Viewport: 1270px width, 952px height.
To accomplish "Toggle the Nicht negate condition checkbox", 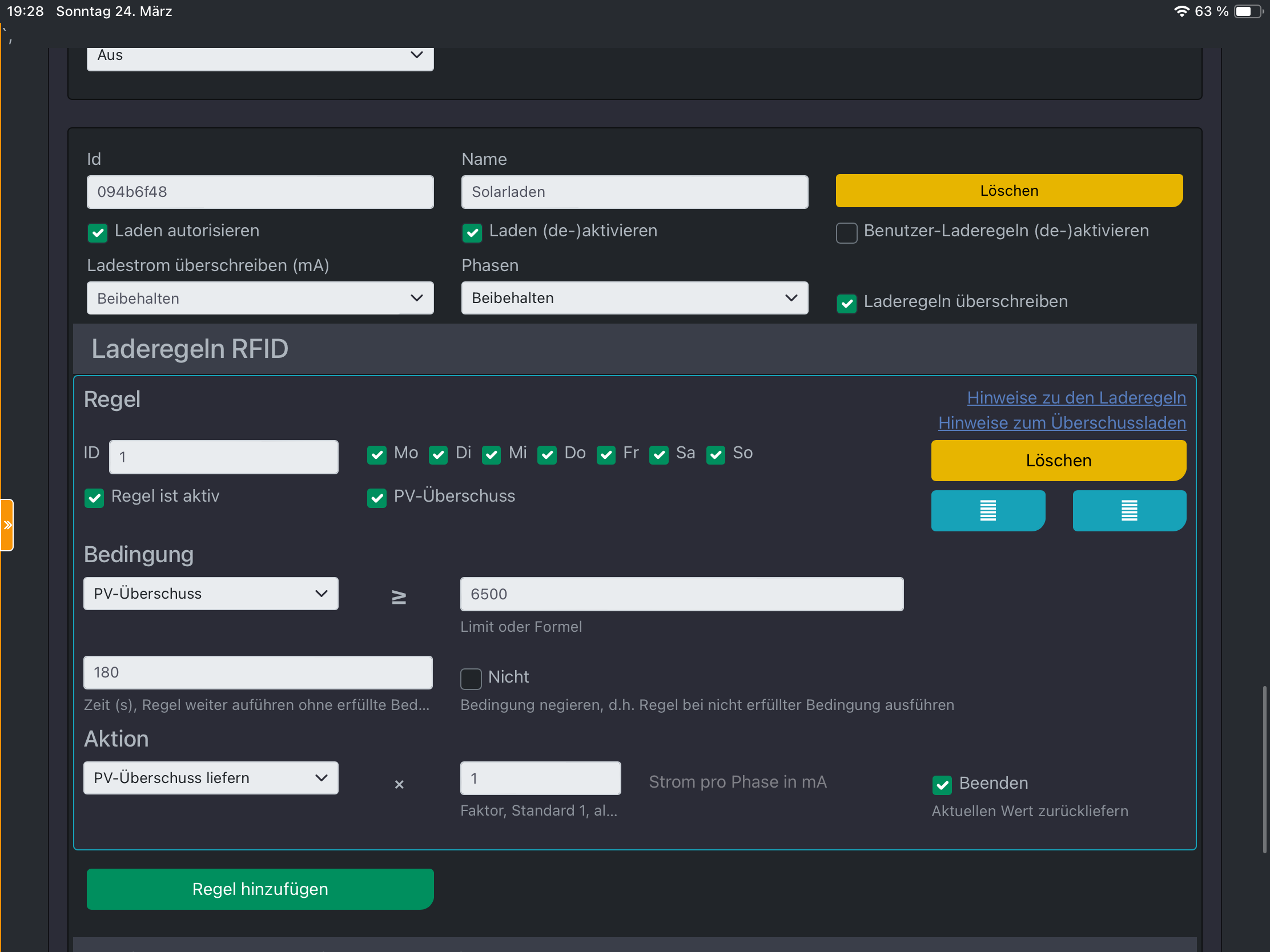I will (x=471, y=678).
